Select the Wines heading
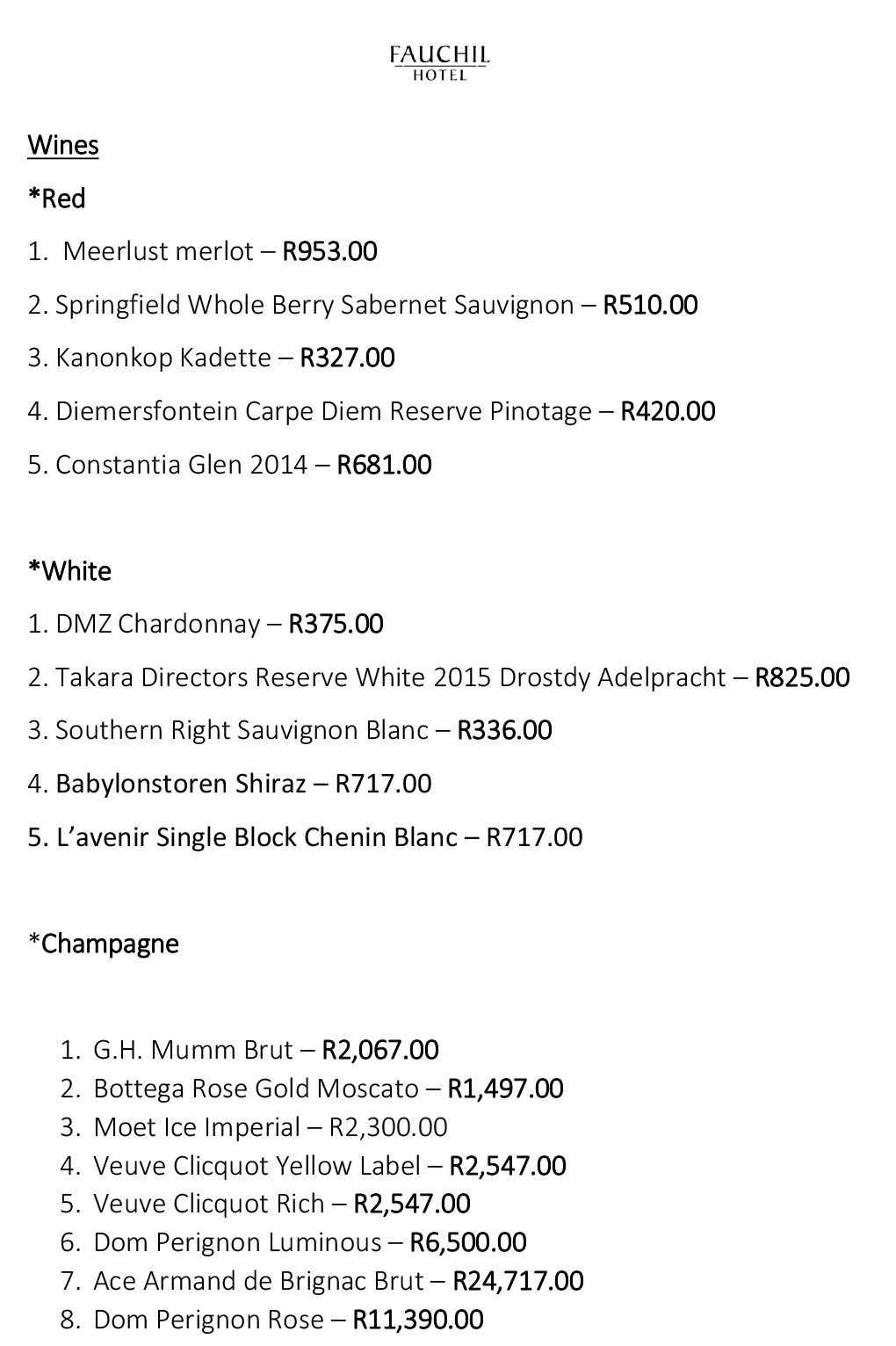Image resolution: width=896 pixels, height=1346 pixels. tap(63, 145)
